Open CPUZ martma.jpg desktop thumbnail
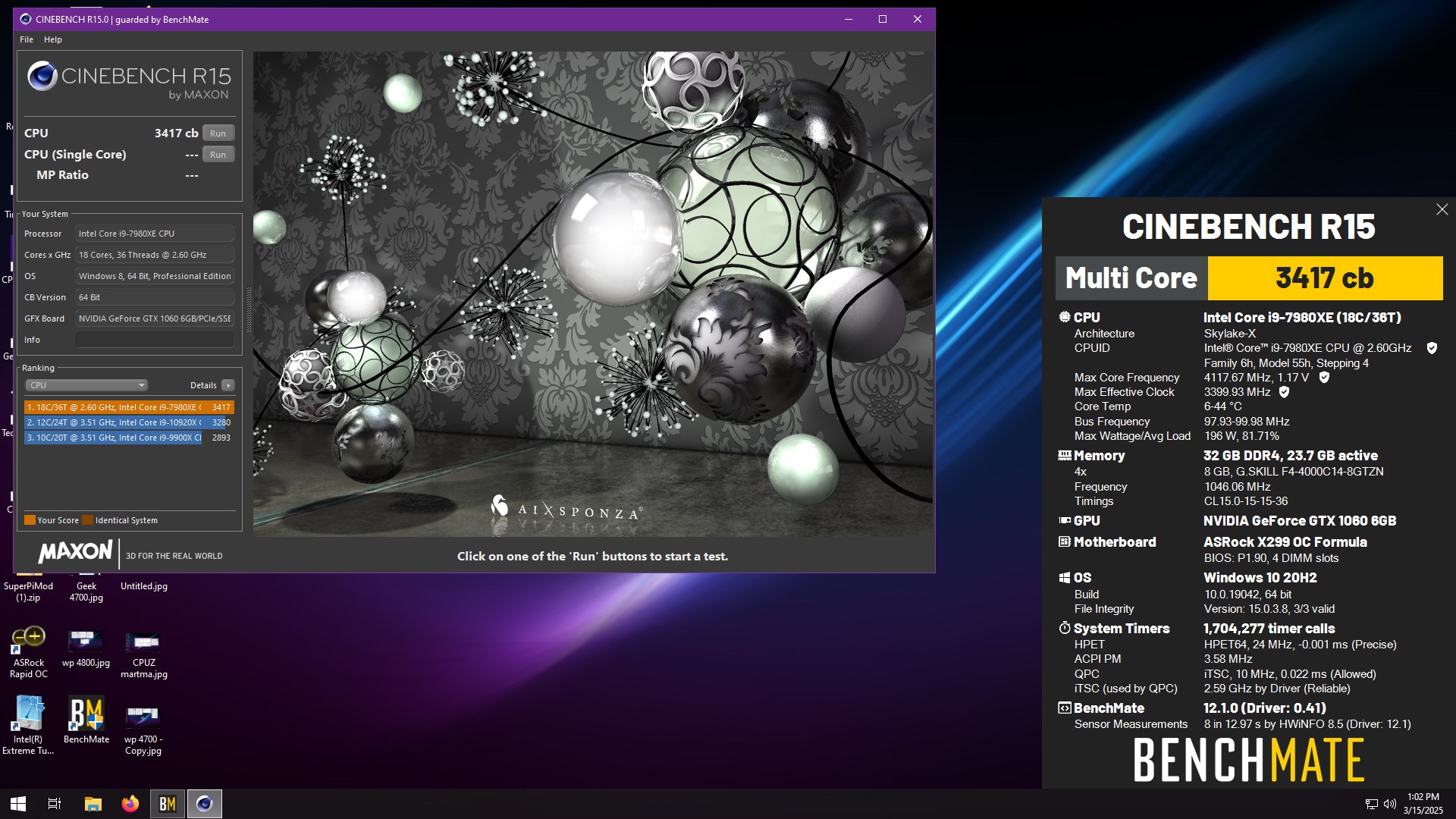This screenshot has height=819, width=1456. click(x=143, y=654)
